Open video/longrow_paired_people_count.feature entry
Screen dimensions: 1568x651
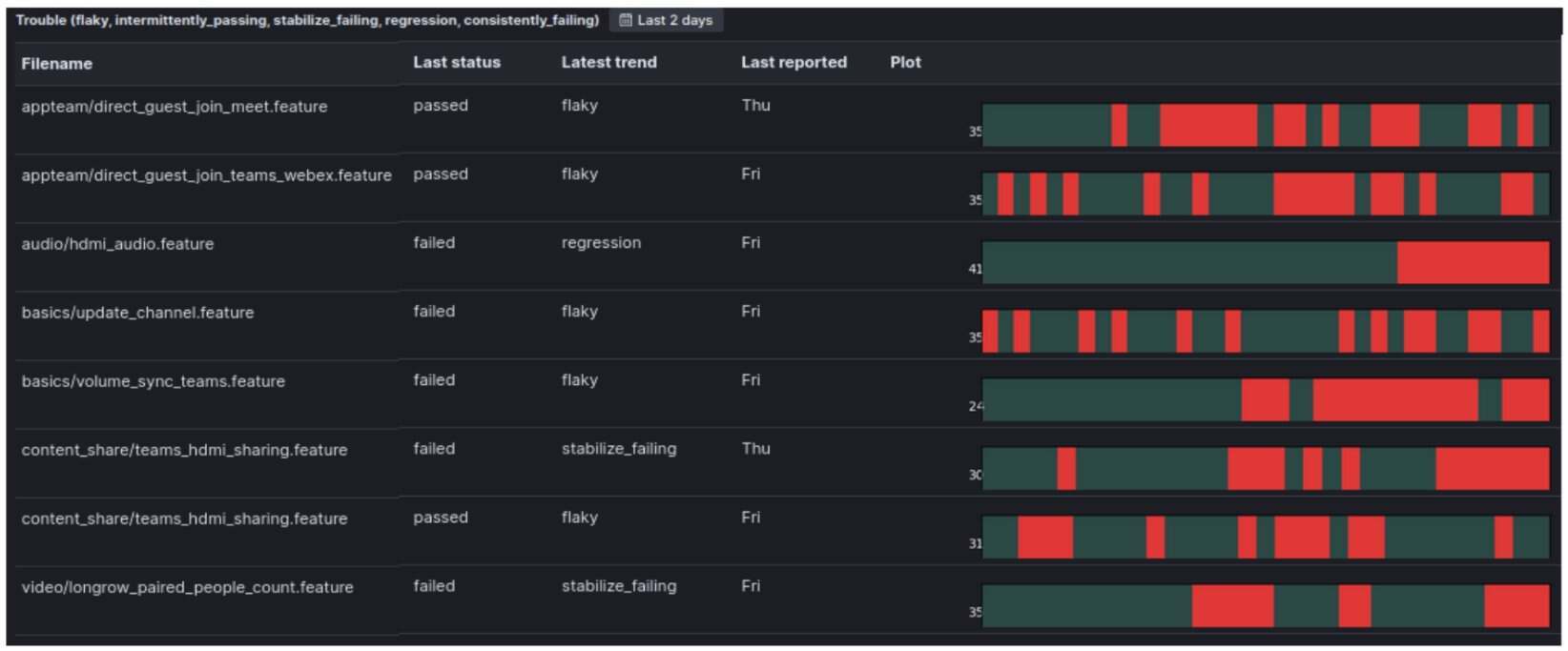tap(187, 587)
